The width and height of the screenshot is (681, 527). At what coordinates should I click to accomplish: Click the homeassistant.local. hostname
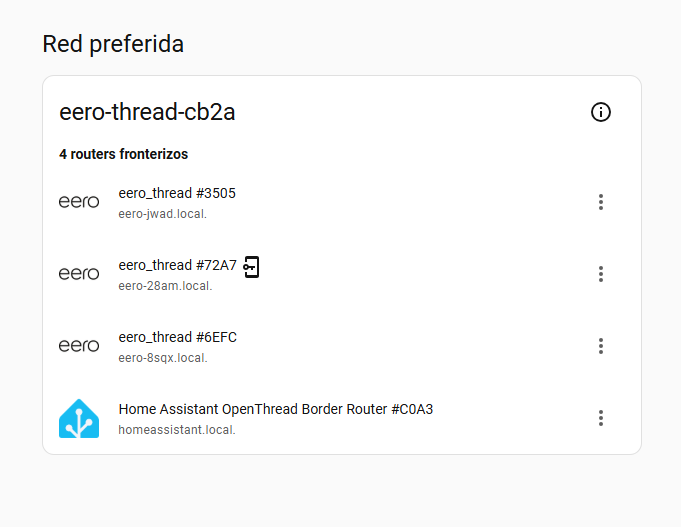pos(176,429)
